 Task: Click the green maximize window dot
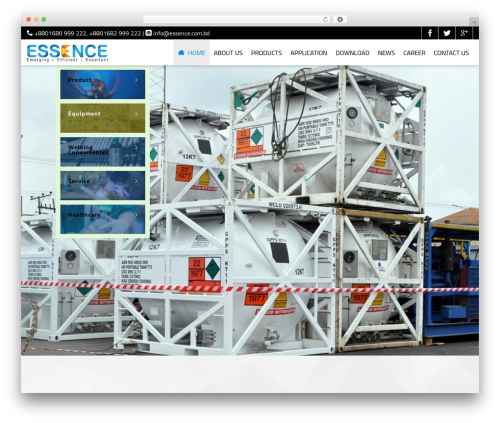point(44,19)
